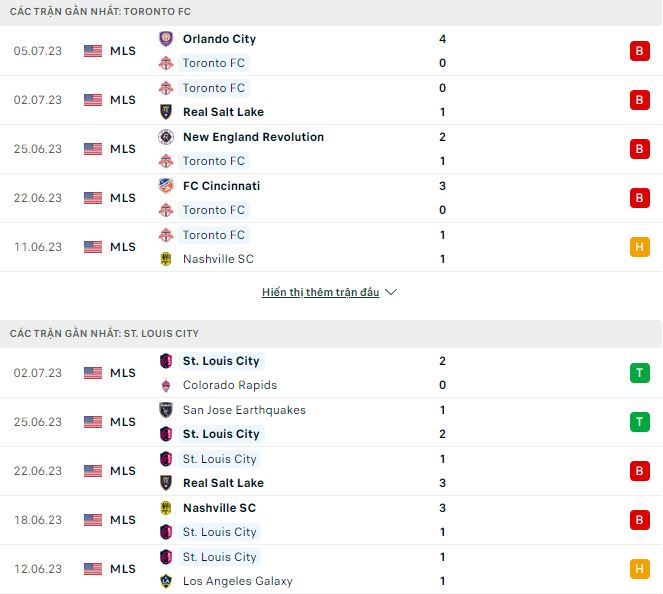Image resolution: width=663 pixels, height=594 pixels.
Task: Select the 'Các trận gần nhất: Toronto FC' header
Action: 101,11
